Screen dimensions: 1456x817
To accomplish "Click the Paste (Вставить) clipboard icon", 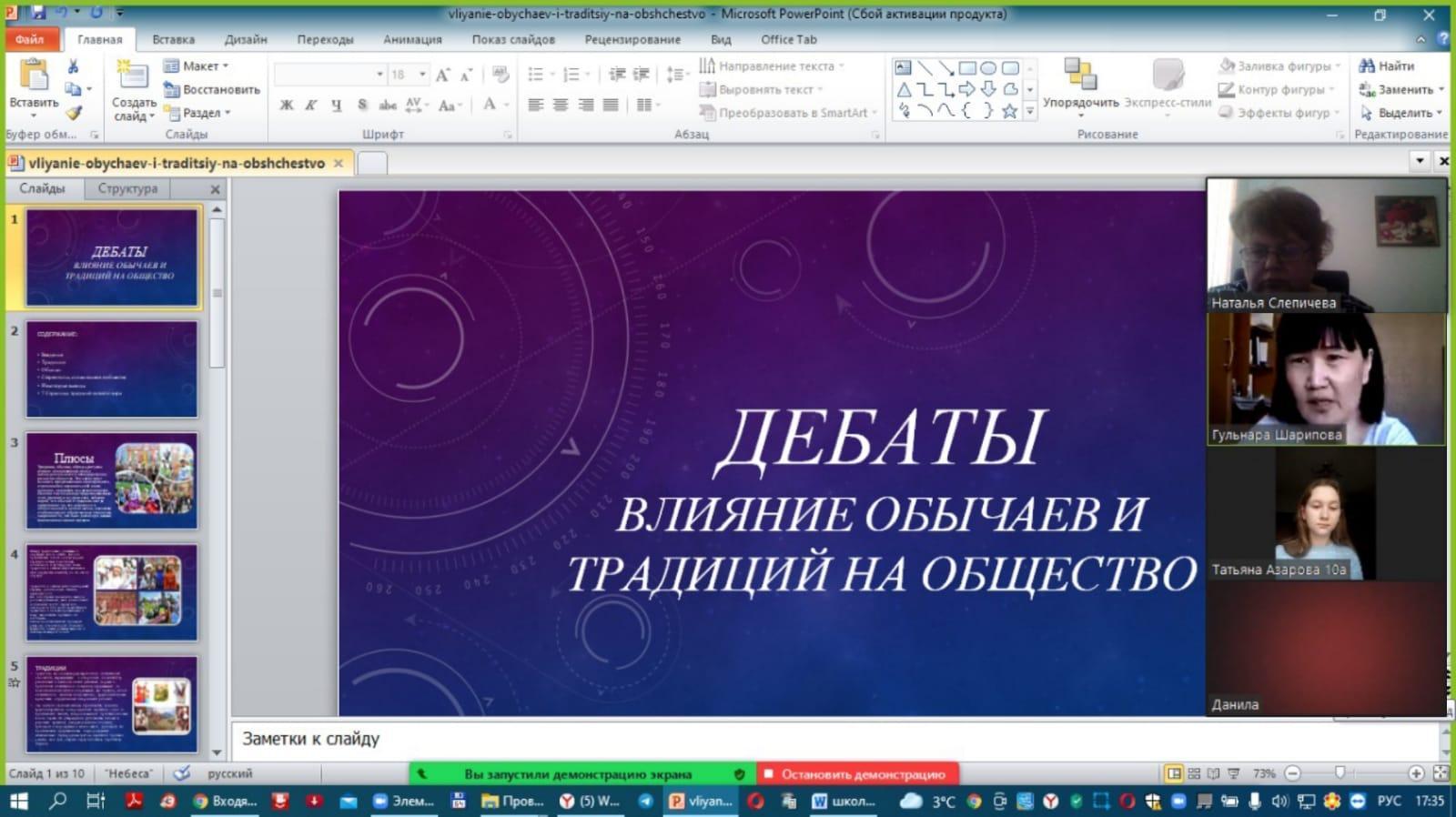I will click(x=34, y=76).
